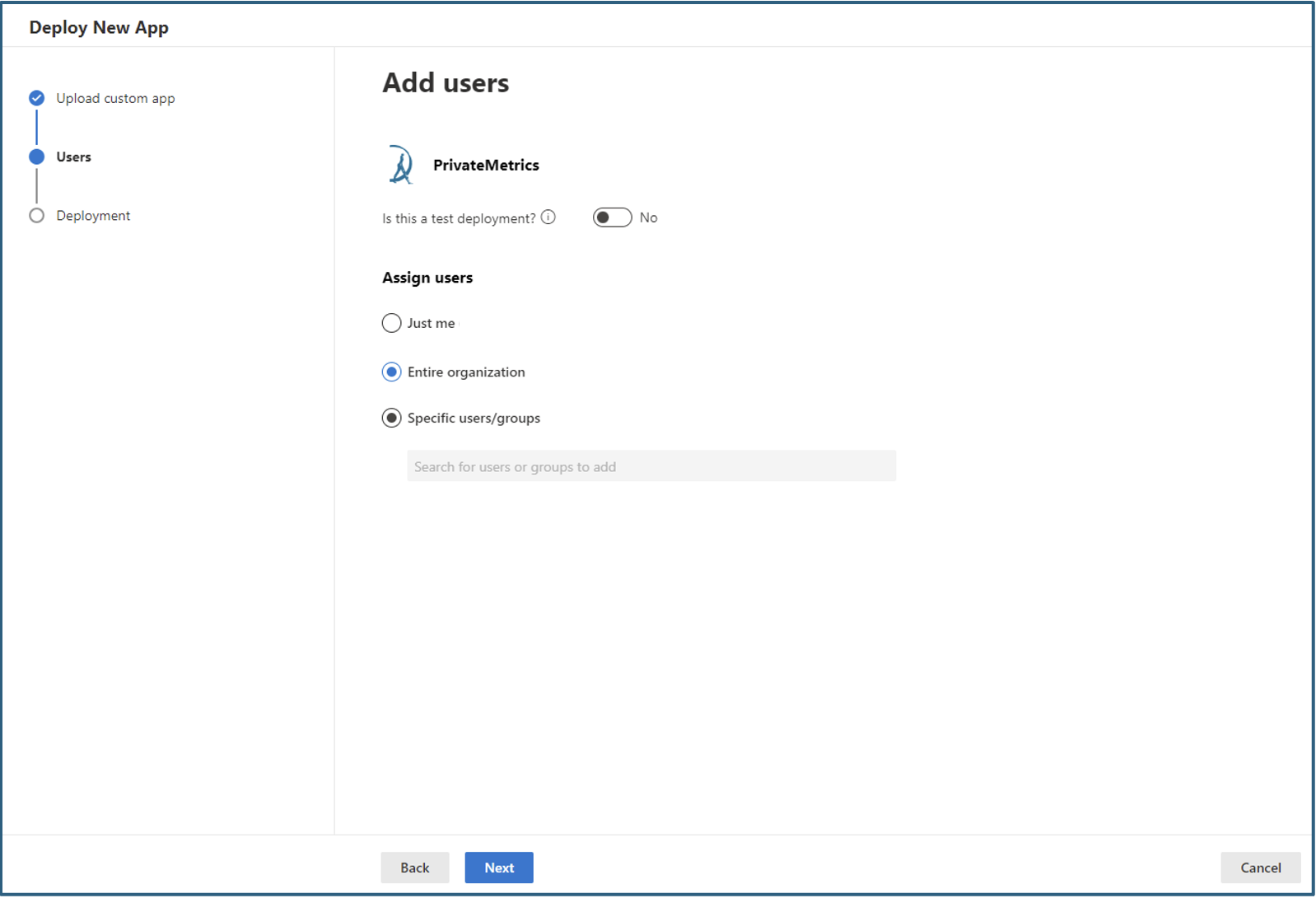Open the Upload custom app step label
Image resolution: width=1316 pixels, height=898 pixels.
pos(115,98)
